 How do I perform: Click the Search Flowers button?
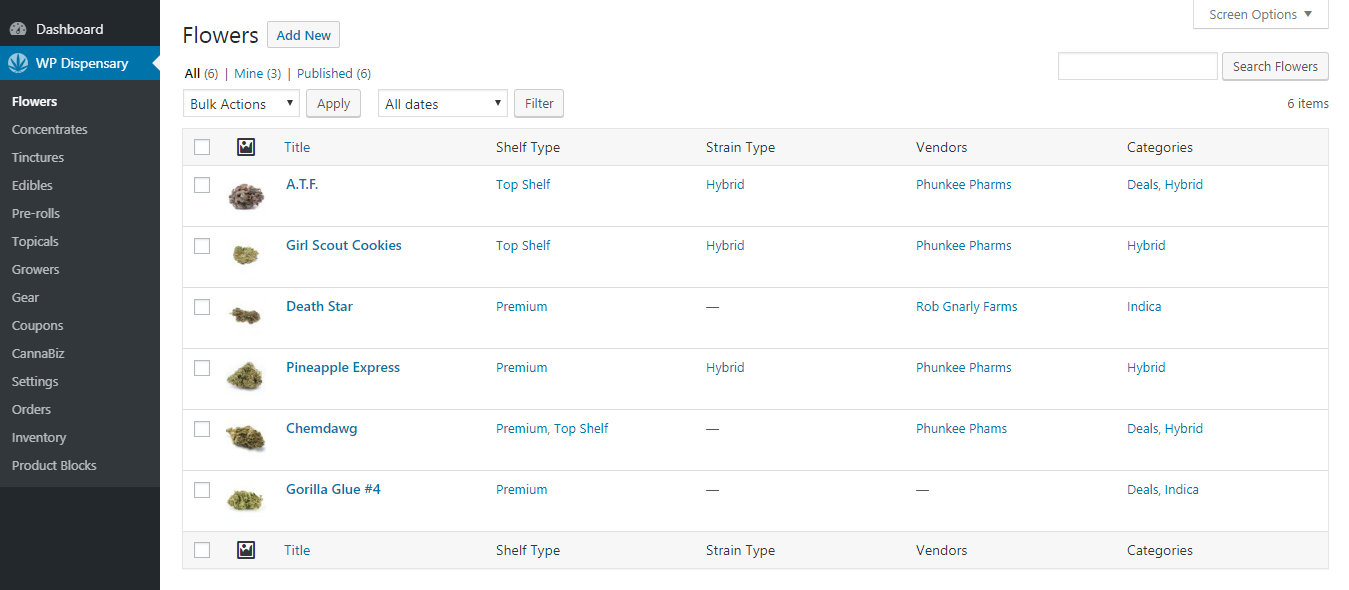click(x=1275, y=66)
